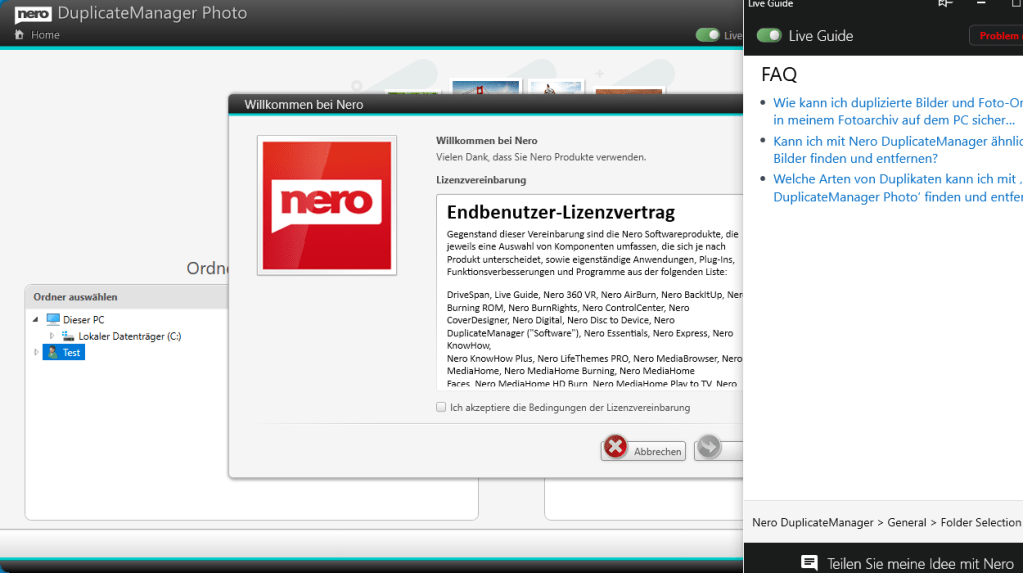Screen dimensions: 1023x573
Task: Toggle Live switch in main window header
Action: pyautogui.click(x=708, y=35)
